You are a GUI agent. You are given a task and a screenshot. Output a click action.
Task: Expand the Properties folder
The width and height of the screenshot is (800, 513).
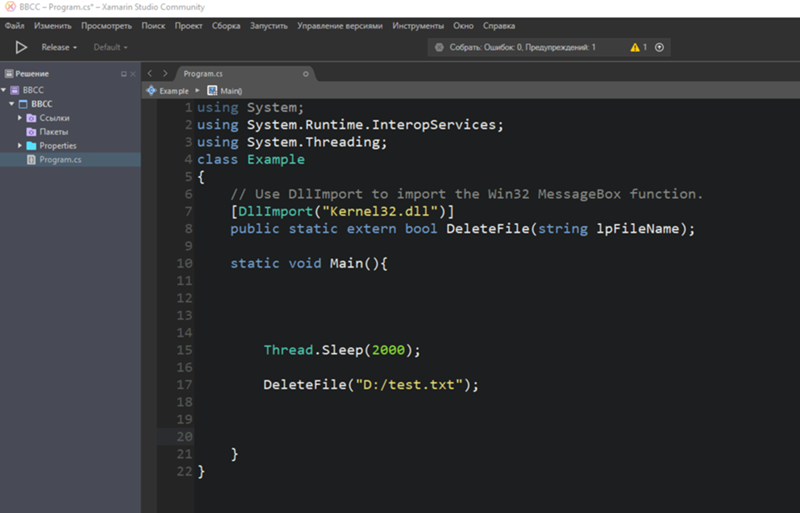point(20,145)
